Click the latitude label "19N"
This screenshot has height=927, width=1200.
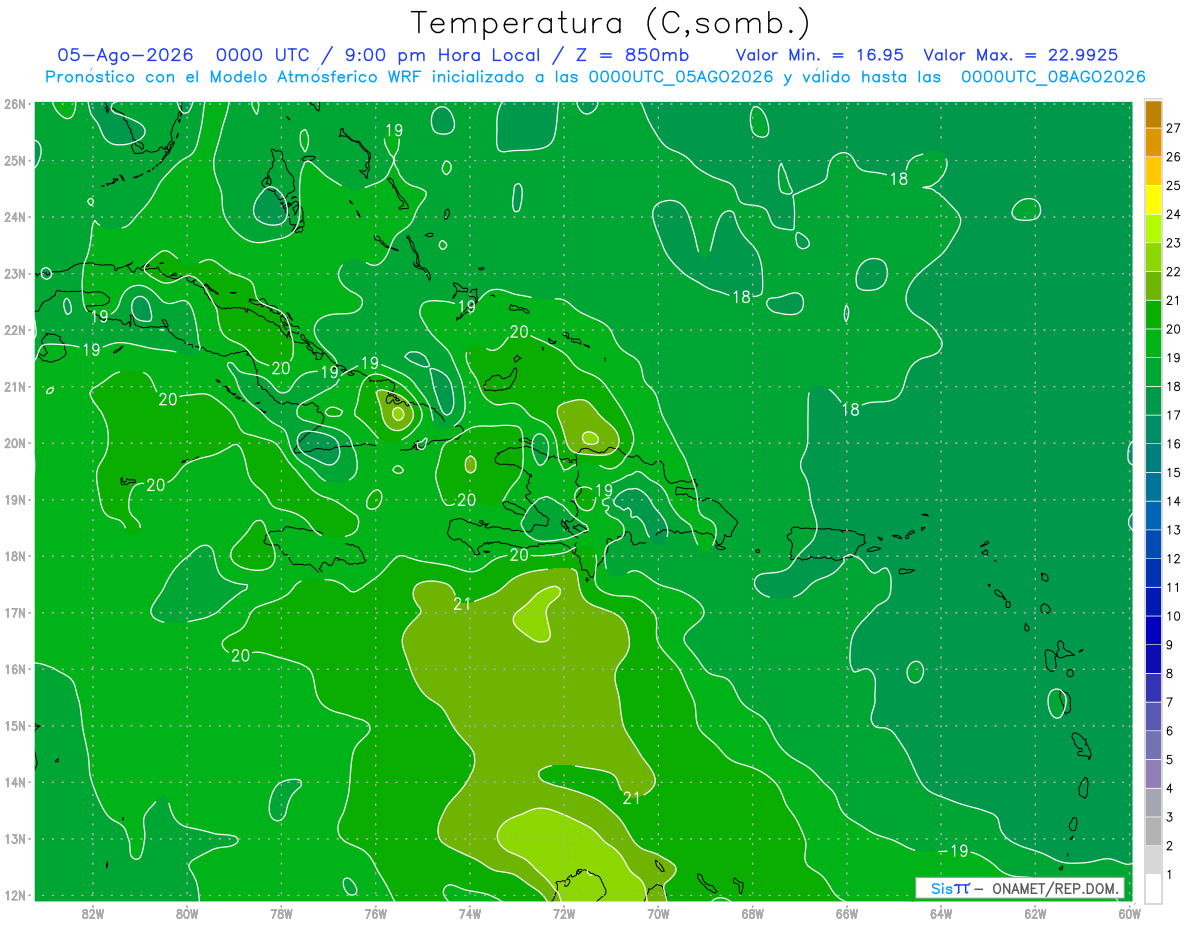[15, 500]
